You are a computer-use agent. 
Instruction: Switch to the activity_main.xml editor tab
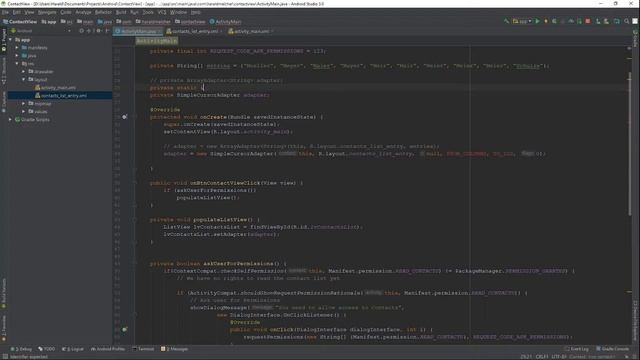tap(250, 31)
